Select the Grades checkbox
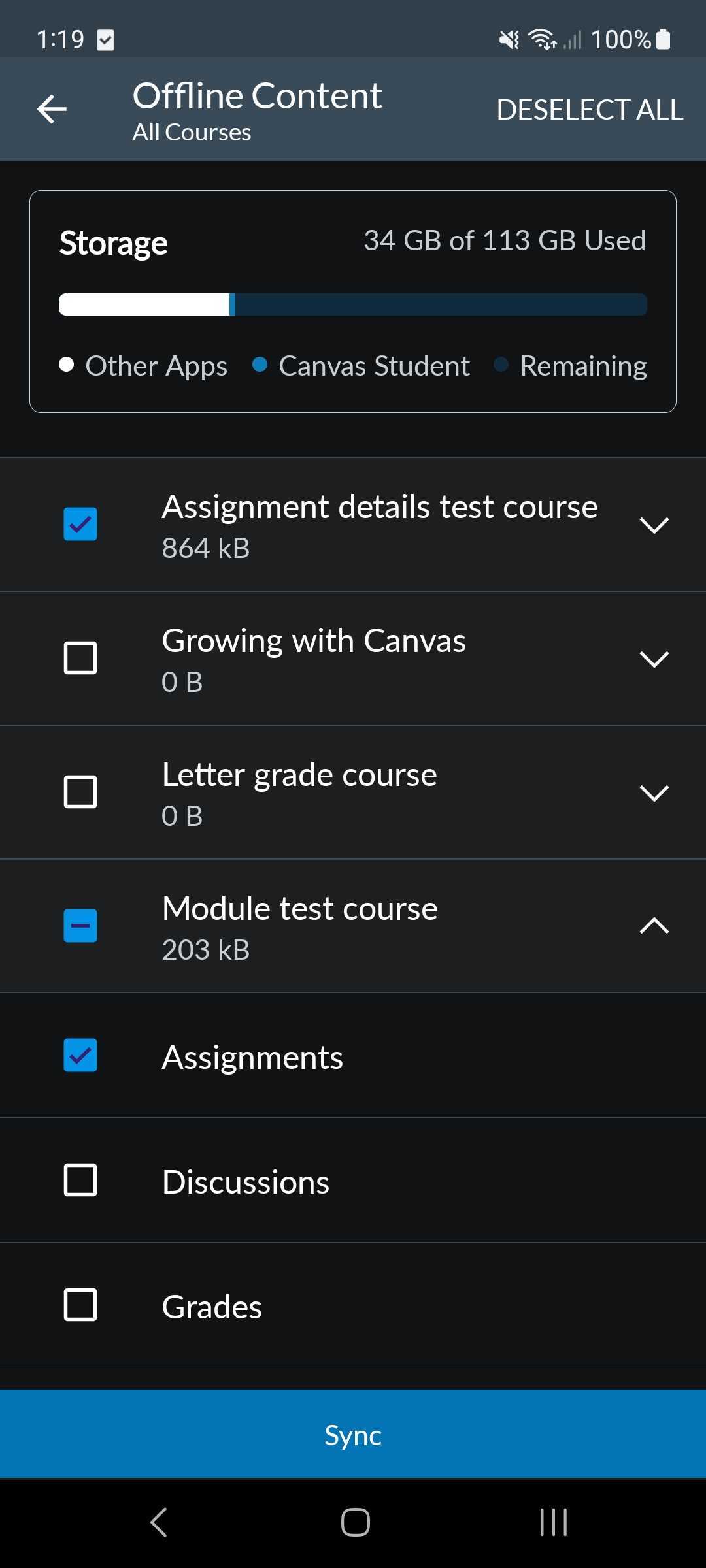This screenshot has height=1568, width=706. coord(80,1306)
